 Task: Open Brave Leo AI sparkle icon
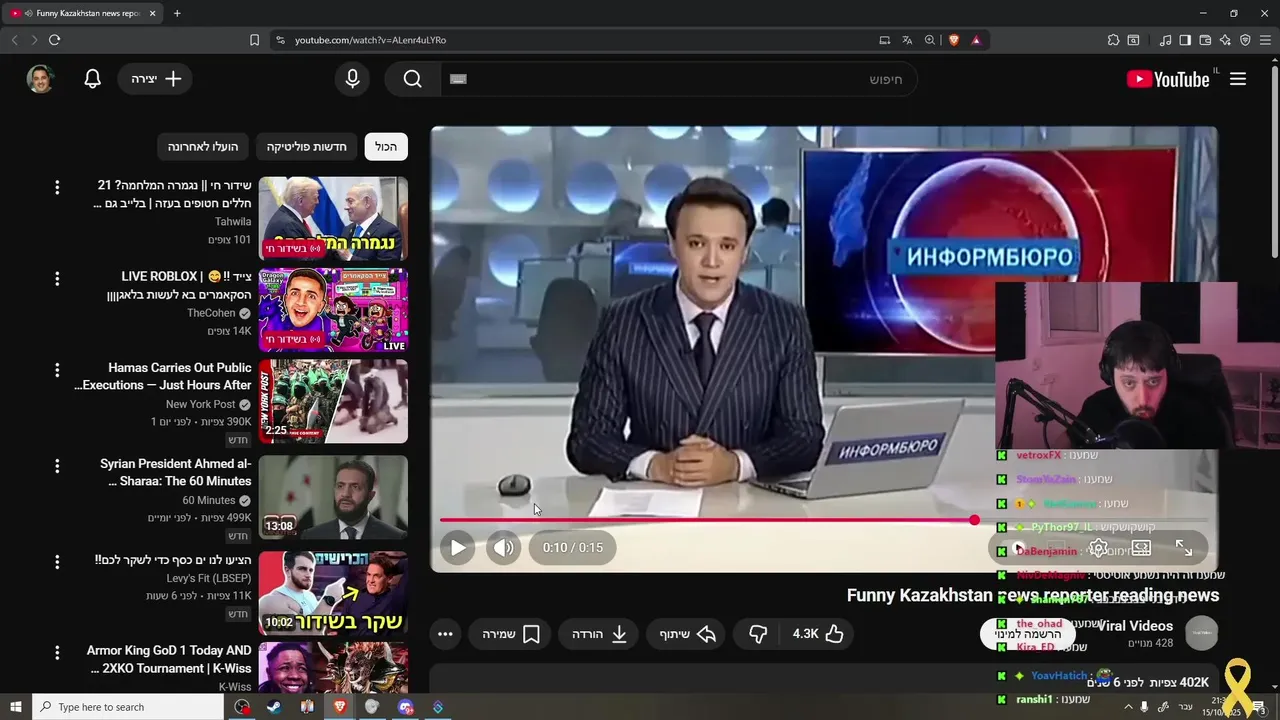point(1225,40)
